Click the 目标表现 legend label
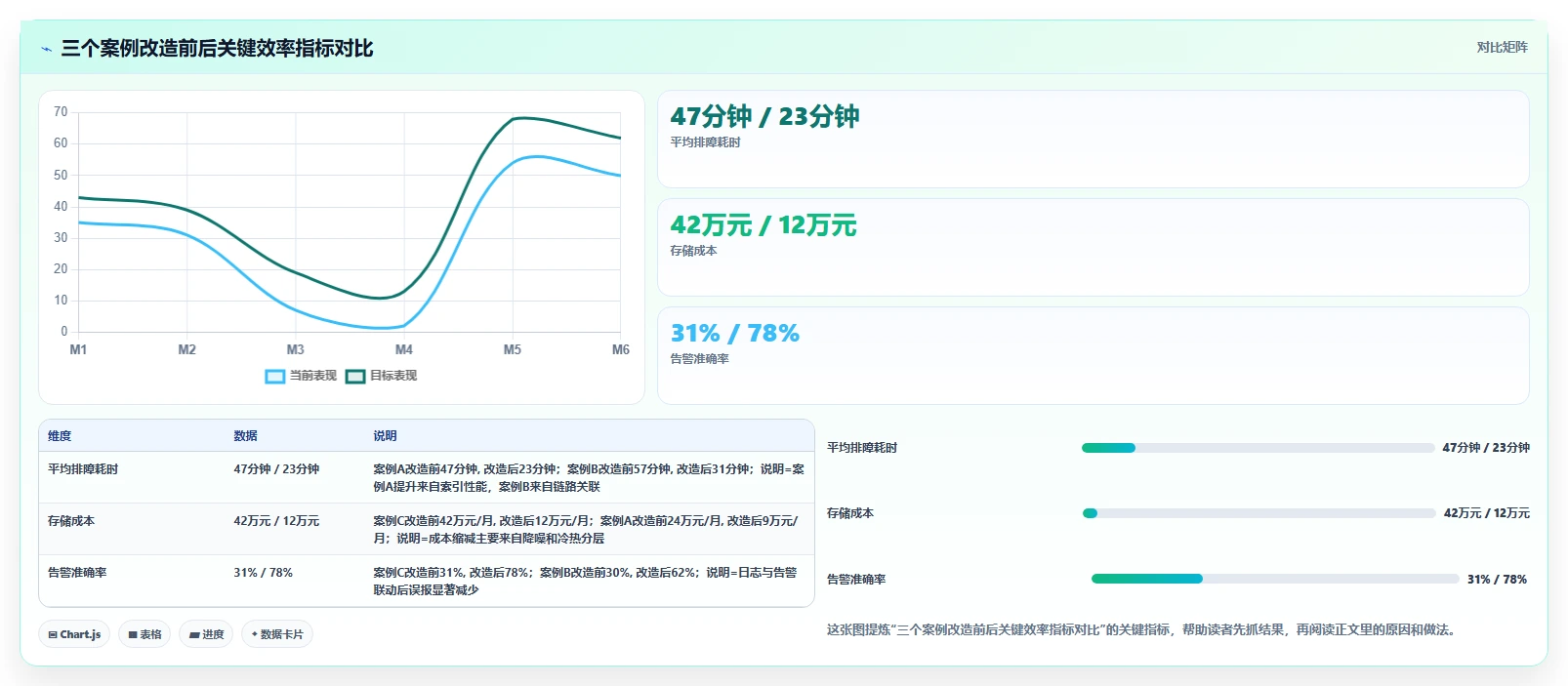This screenshot has height=686, width=1568. point(393,376)
